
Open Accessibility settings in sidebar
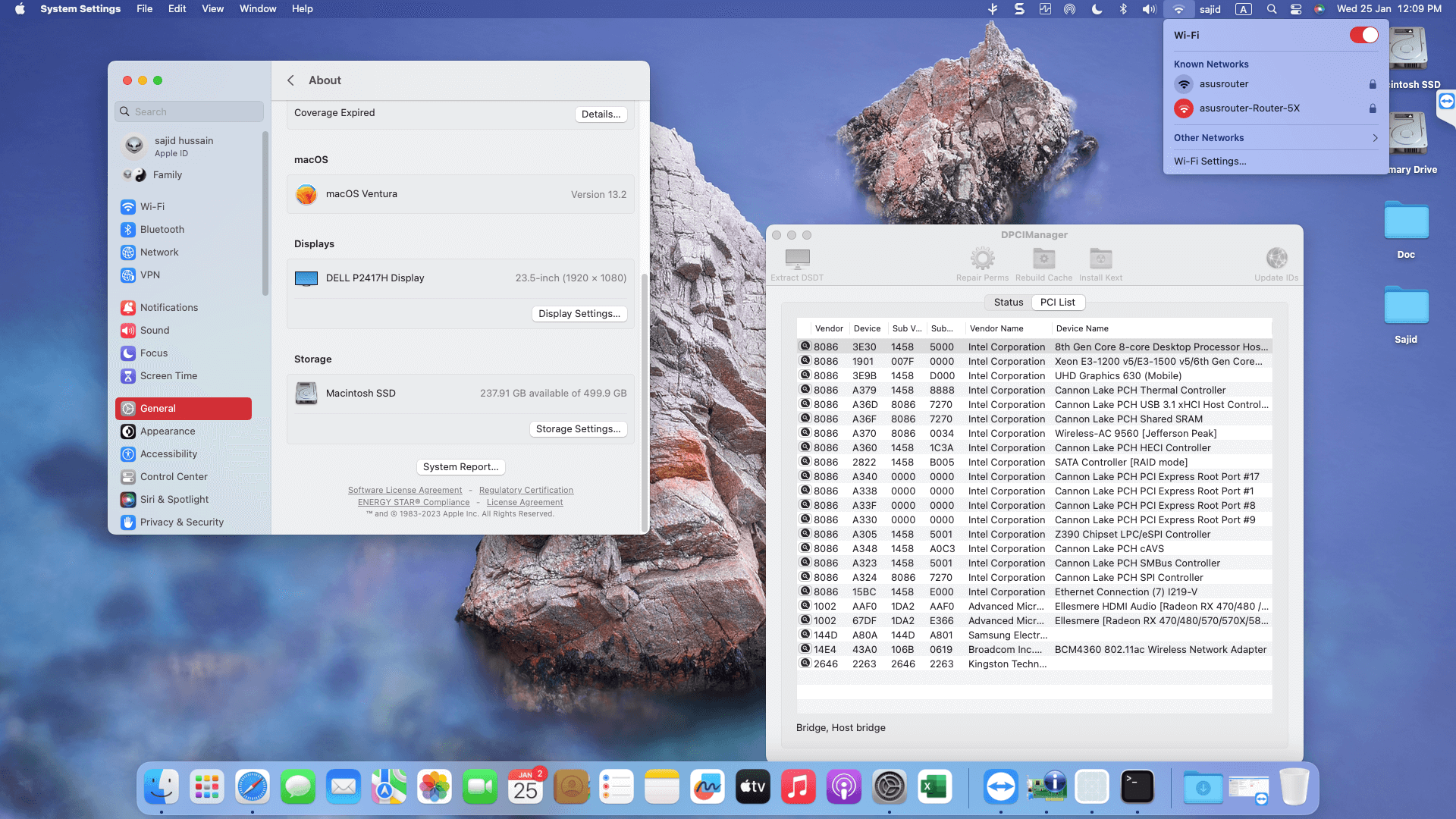pyautogui.click(x=184, y=453)
